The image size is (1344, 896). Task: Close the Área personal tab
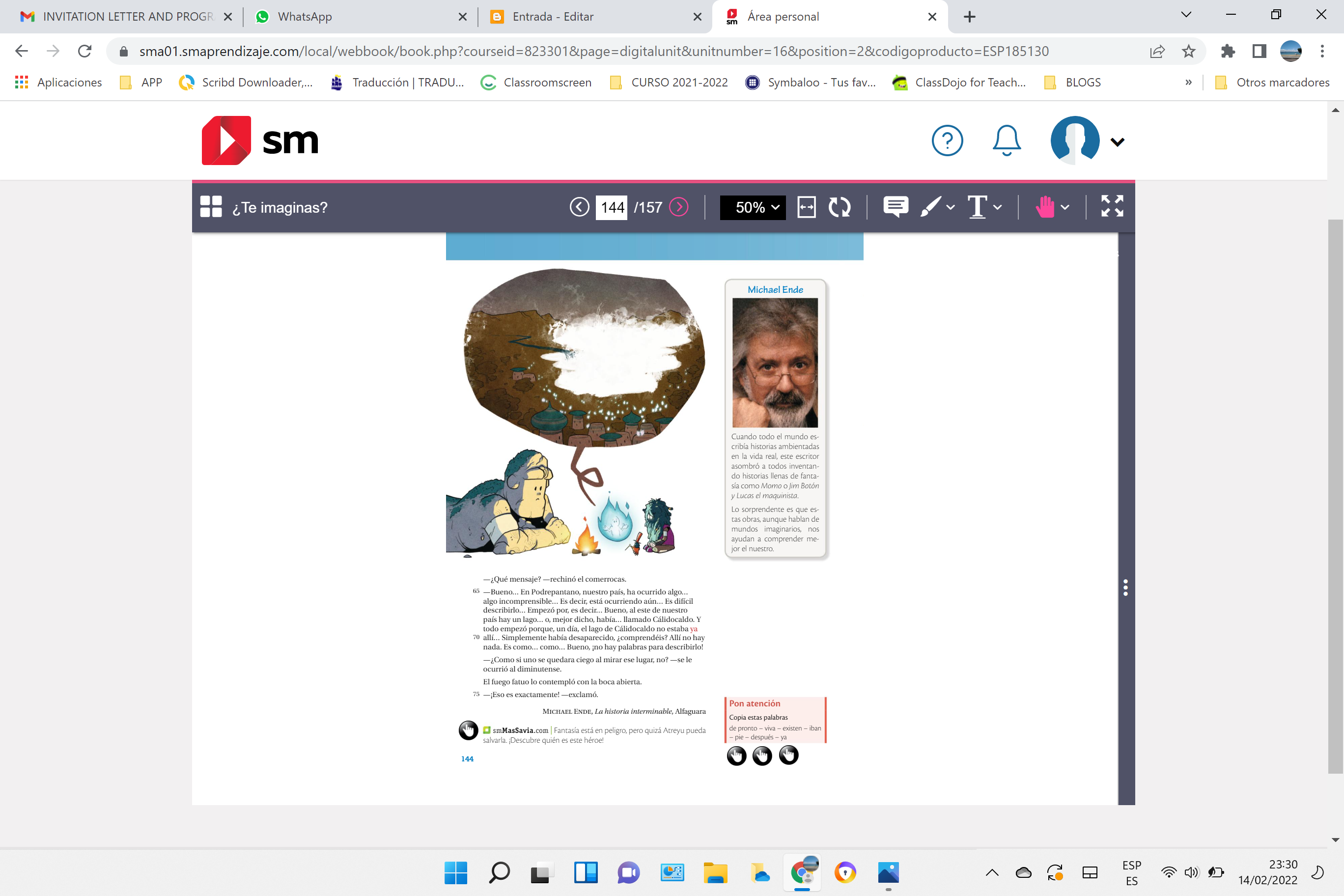[x=932, y=17]
